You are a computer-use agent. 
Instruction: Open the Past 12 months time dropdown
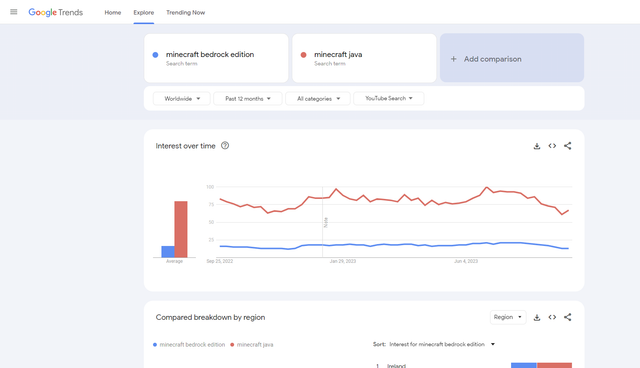(248, 98)
